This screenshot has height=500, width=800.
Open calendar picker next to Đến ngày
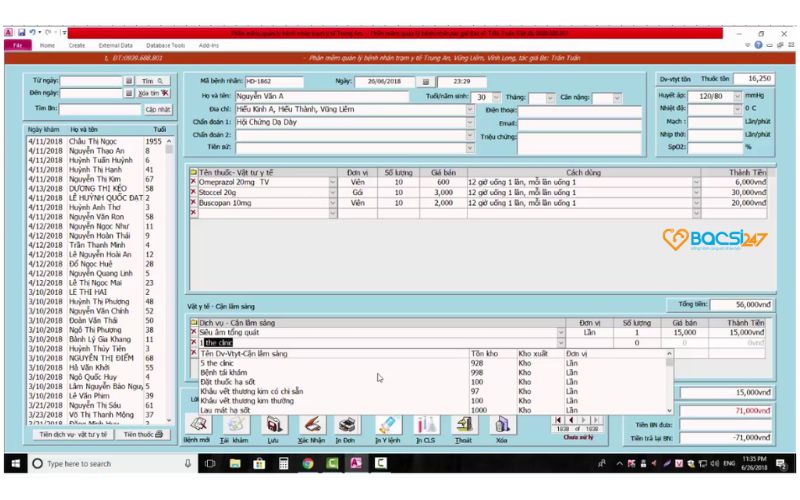(x=129, y=93)
